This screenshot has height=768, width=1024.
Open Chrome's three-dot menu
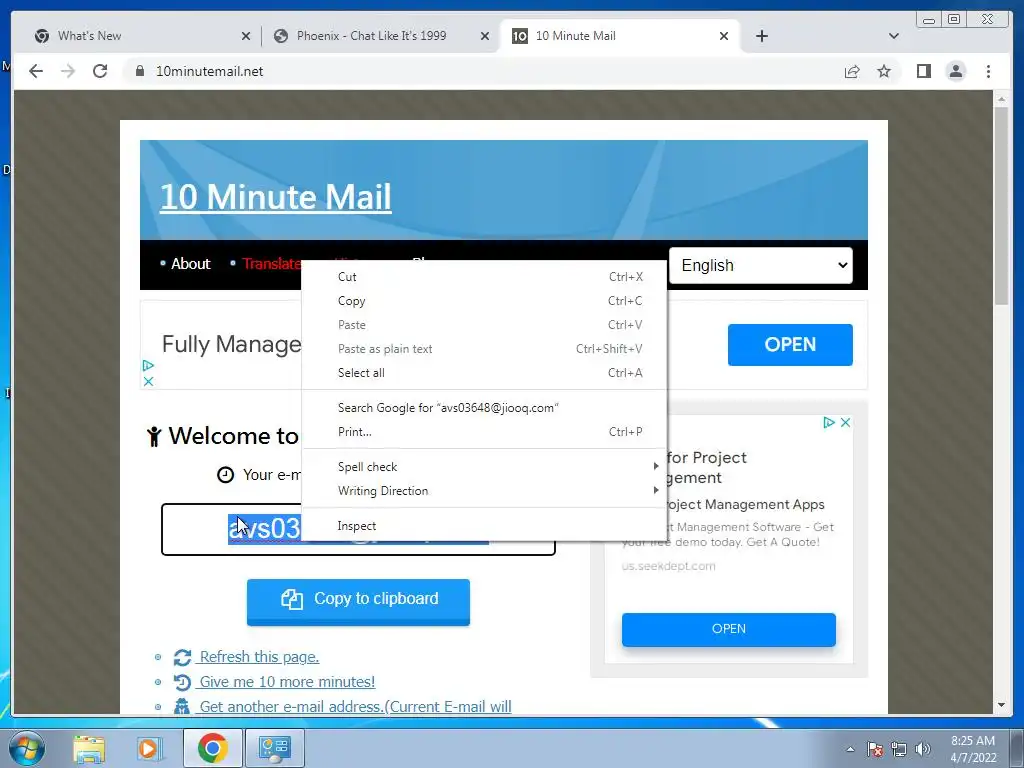click(988, 71)
